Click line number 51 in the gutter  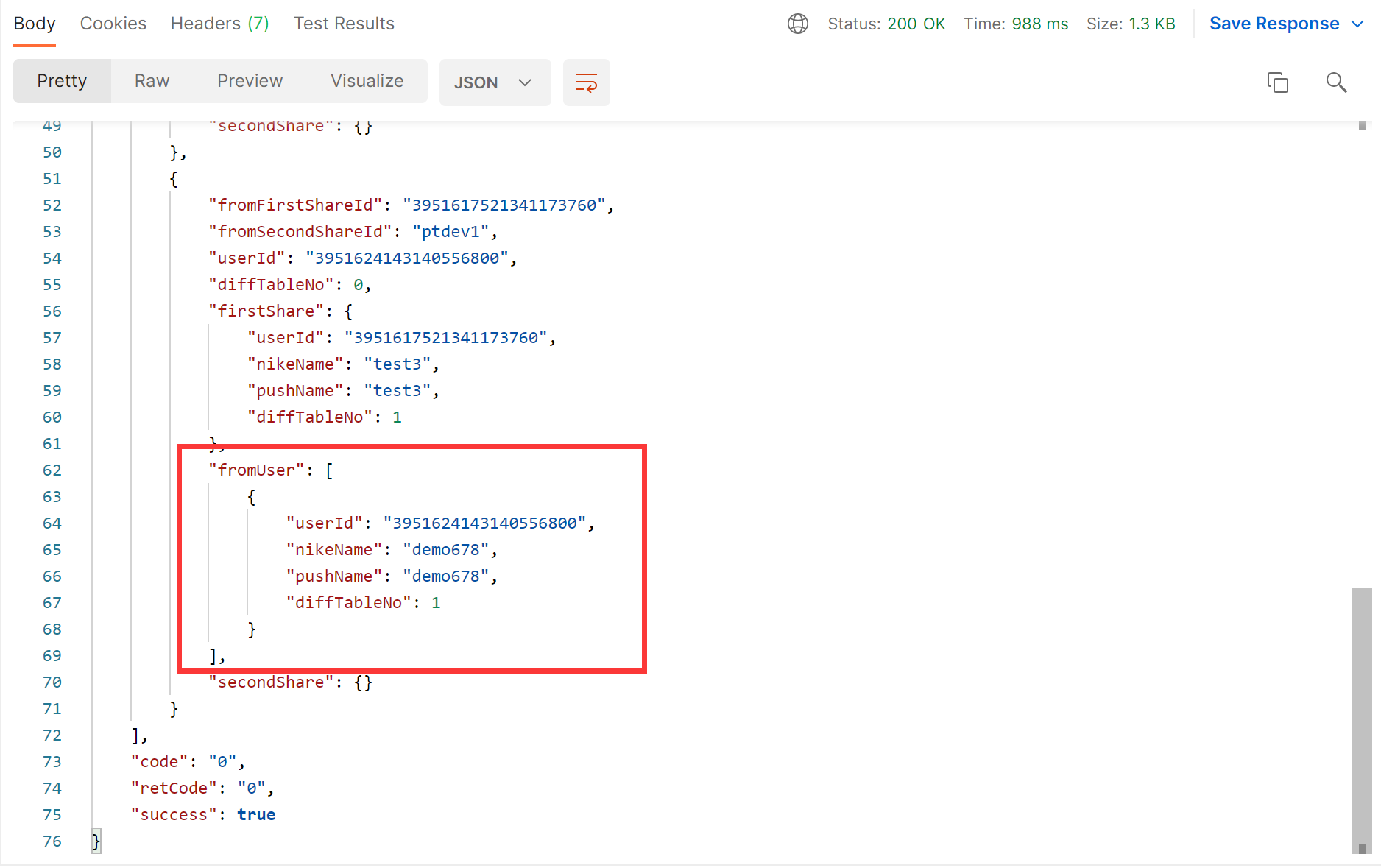tap(52, 178)
